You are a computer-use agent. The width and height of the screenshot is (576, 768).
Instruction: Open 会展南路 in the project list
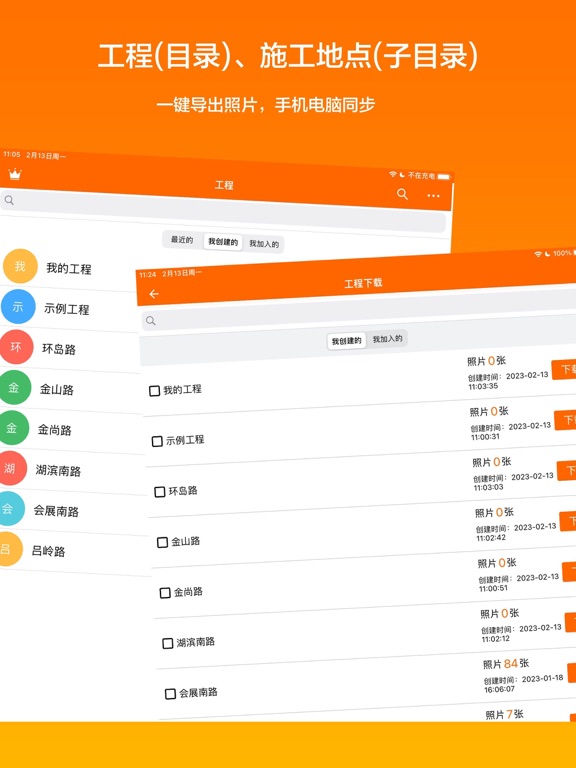point(56,511)
